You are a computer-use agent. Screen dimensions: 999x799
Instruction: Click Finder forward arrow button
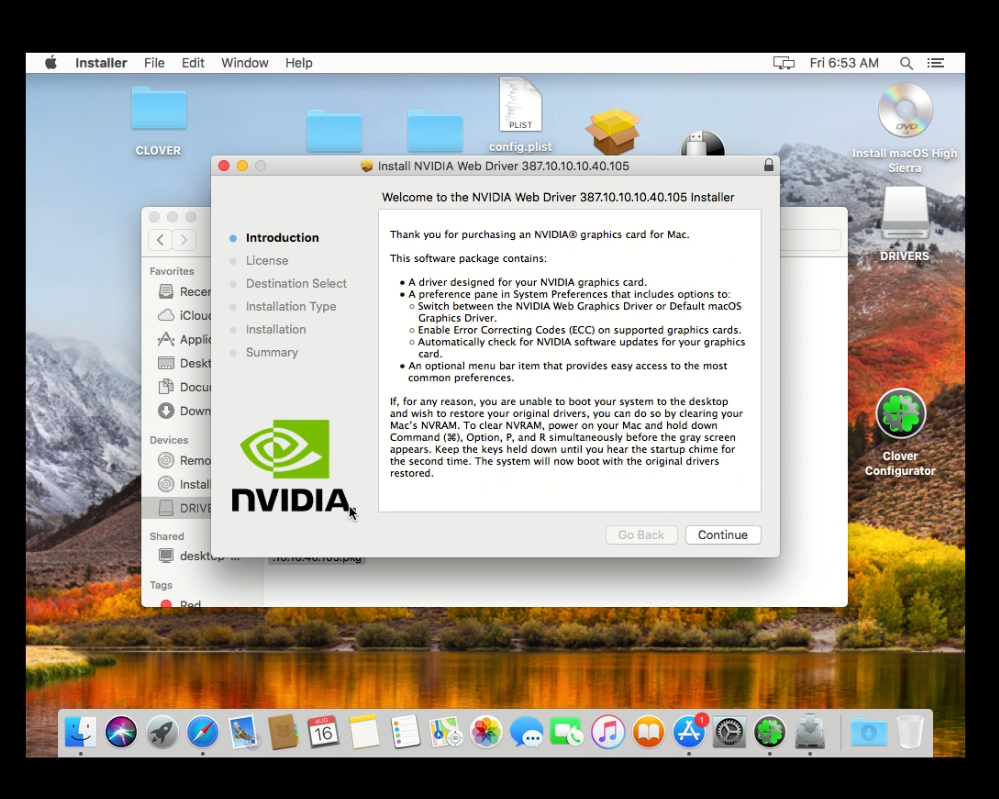[x=183, y=240]
